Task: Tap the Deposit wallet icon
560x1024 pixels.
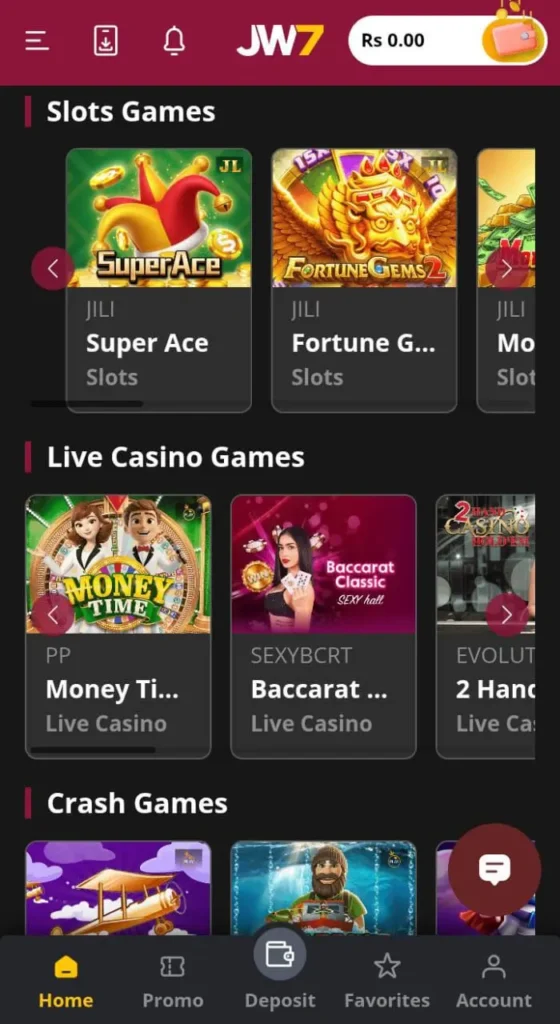Action: pyautogui.click(x=279, y=954)
